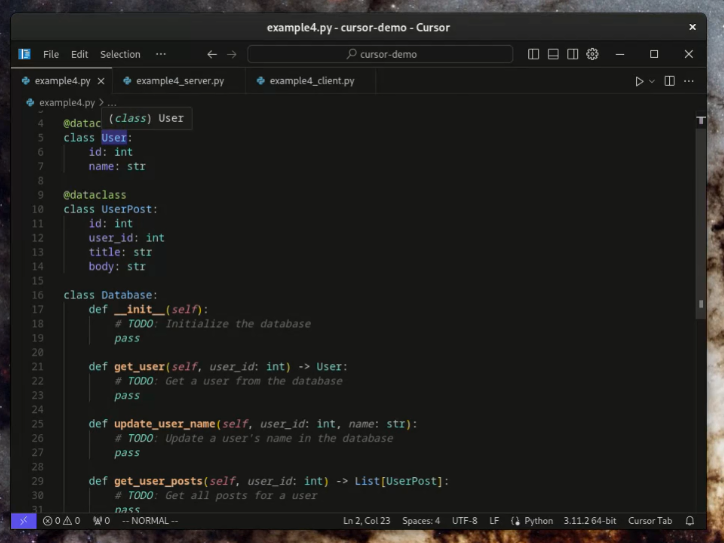
Task: Click the -- NORMAL -- vim mode indicator
Action: click(x=150, y=521)
